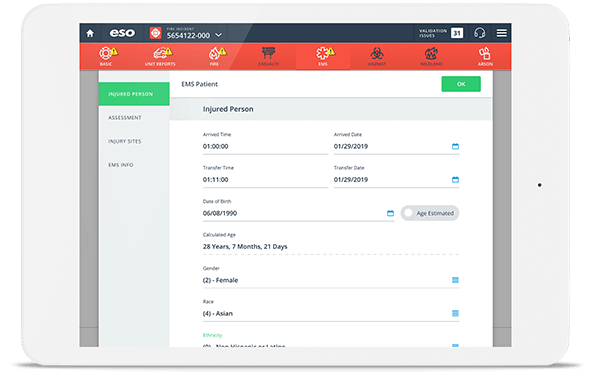Open the Arson module
Viewport: 602px width, 376px height.
point(485,56)
